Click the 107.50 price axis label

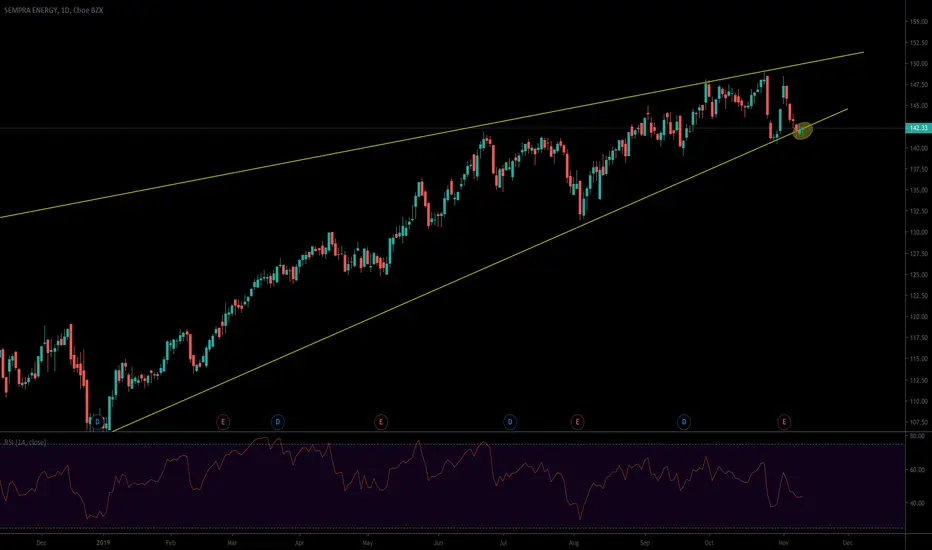pos(918,422)
